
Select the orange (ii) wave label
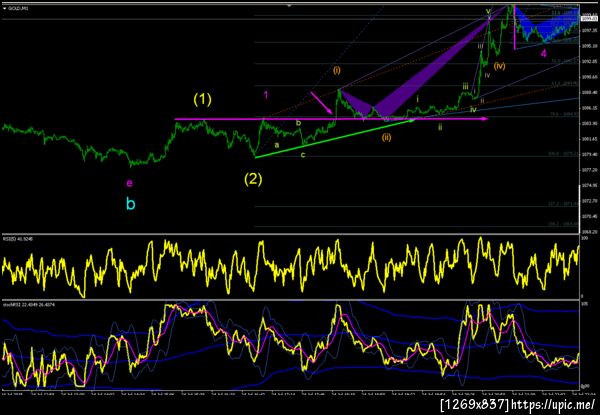point(386,137)
